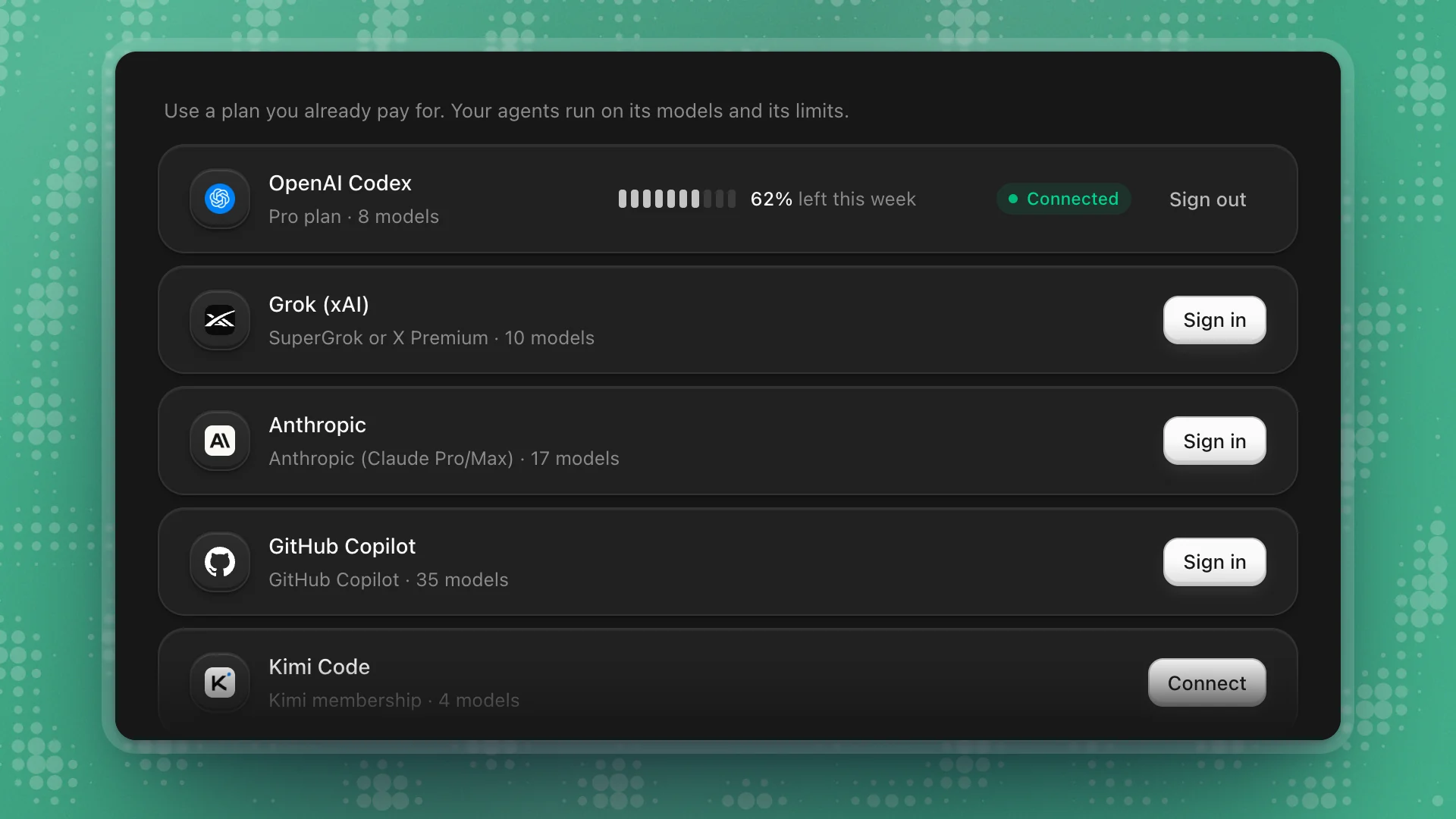Click 'Pro plan · 8 models' subtitle
Screen dimensions: 1456x819
[x=353, y=217]
